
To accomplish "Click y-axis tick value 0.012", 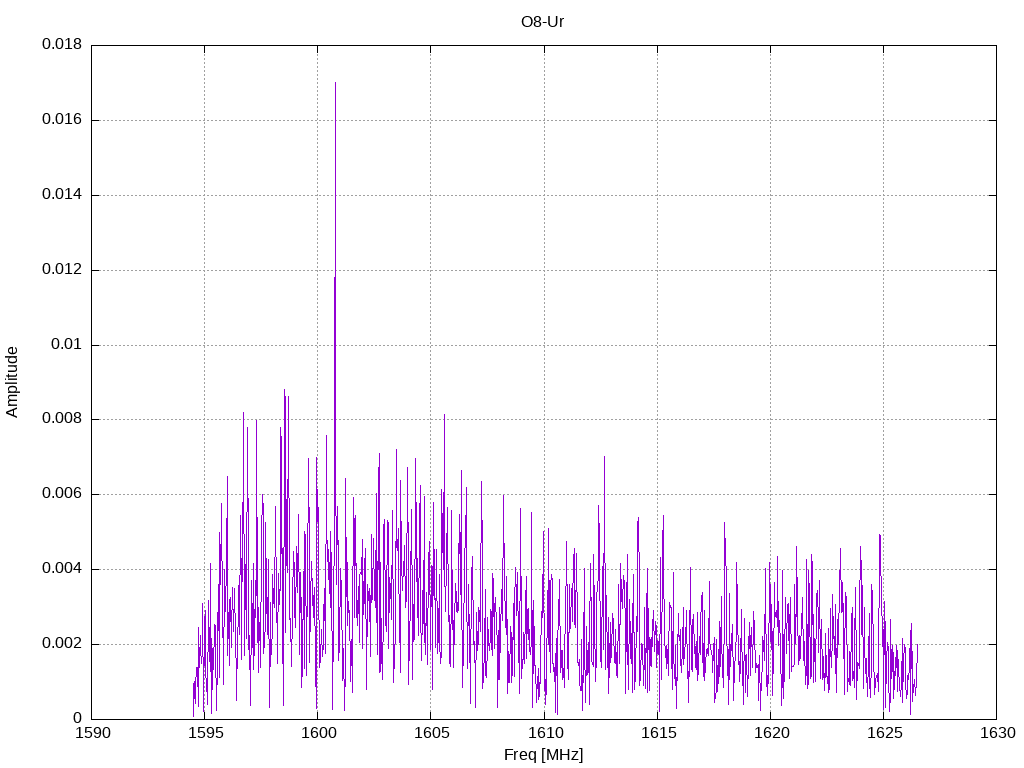I will [62, 270].
